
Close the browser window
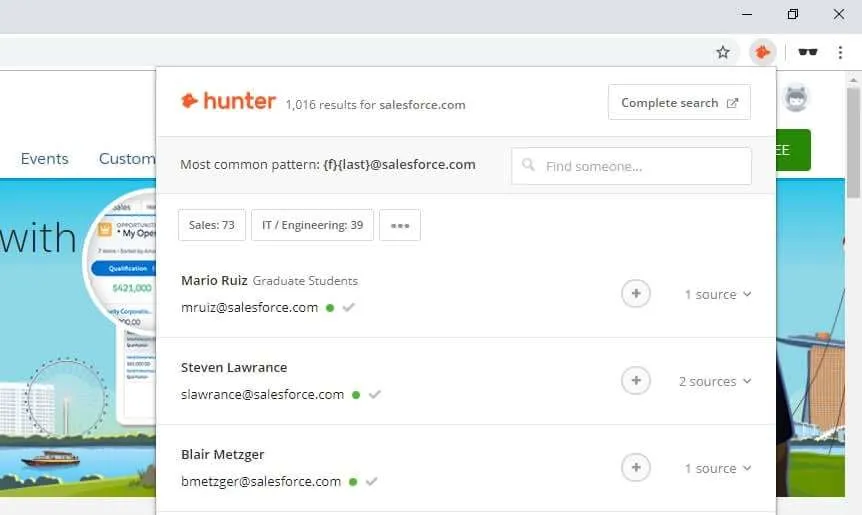[x=838, y=14]
